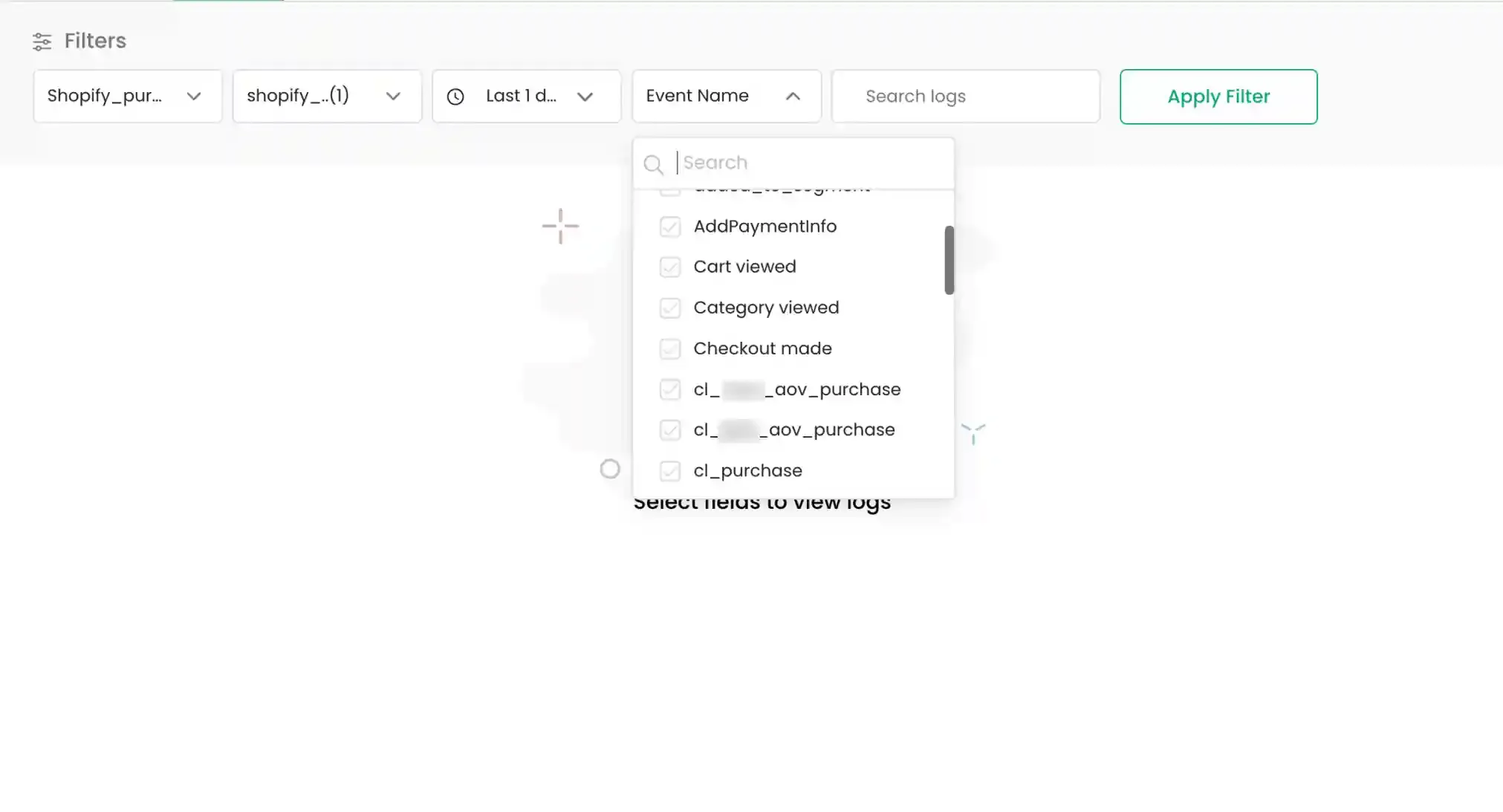Select the Cart viewed label
This screenshot has height=812, width=1503.
pyautogui.click(x=744, y=267)
